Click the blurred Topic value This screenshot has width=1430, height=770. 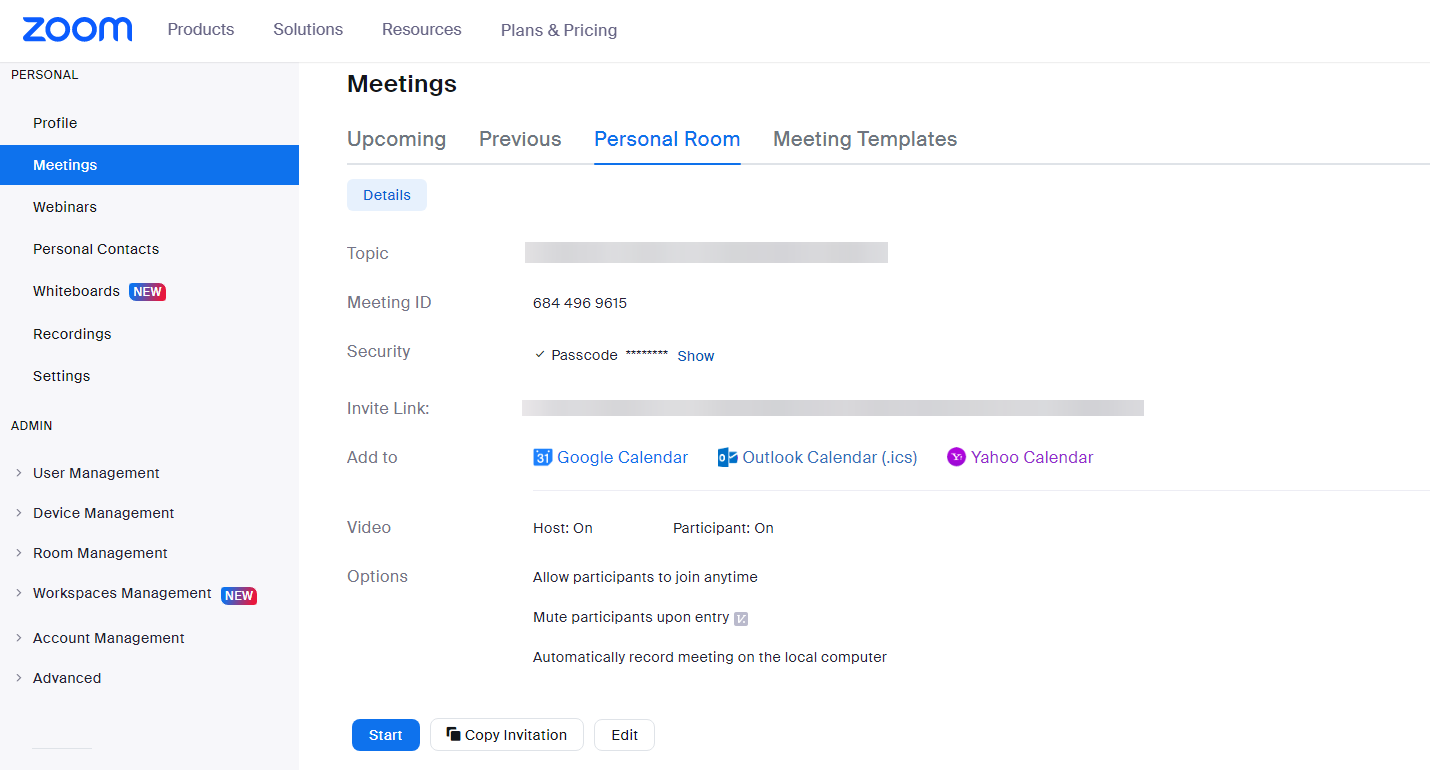(x=706, y=252)
